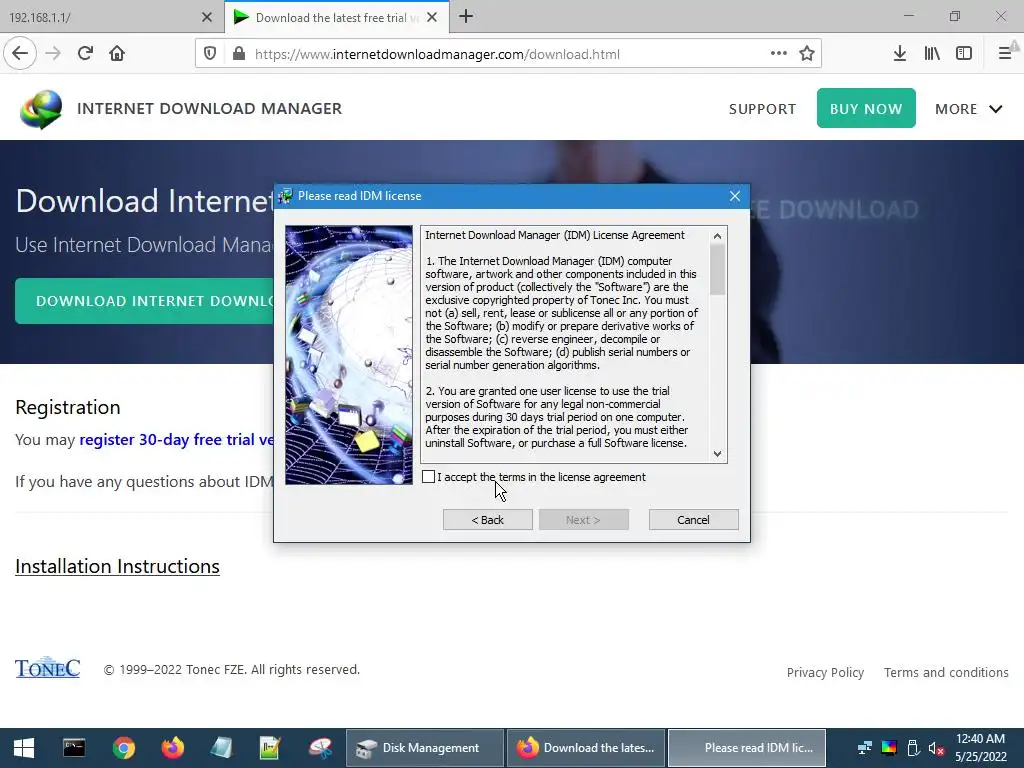
Task: Click the pinned Firefox taskbar icon
Action: 173,748
